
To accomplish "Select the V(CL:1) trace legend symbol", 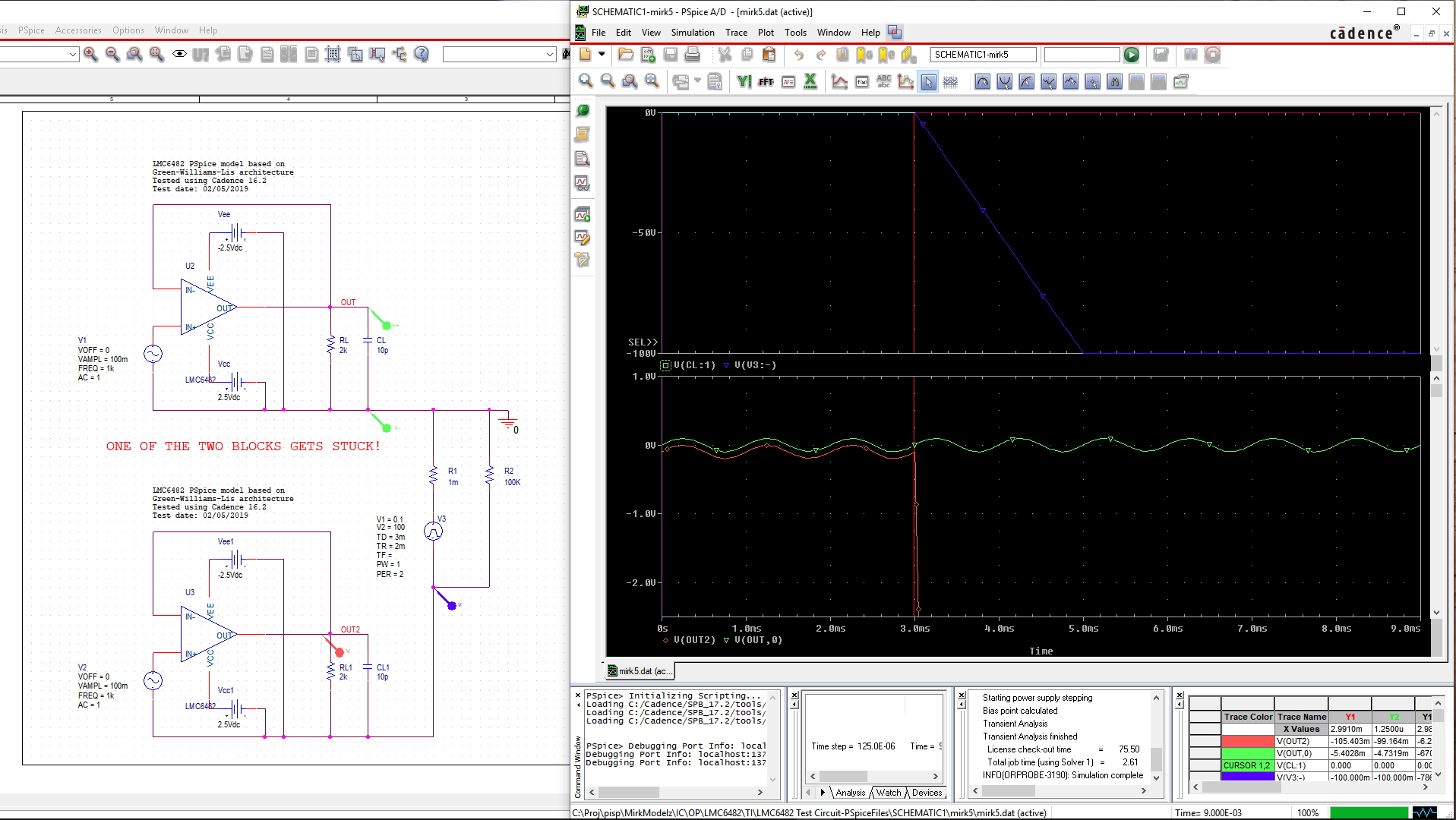I will 665,365.
